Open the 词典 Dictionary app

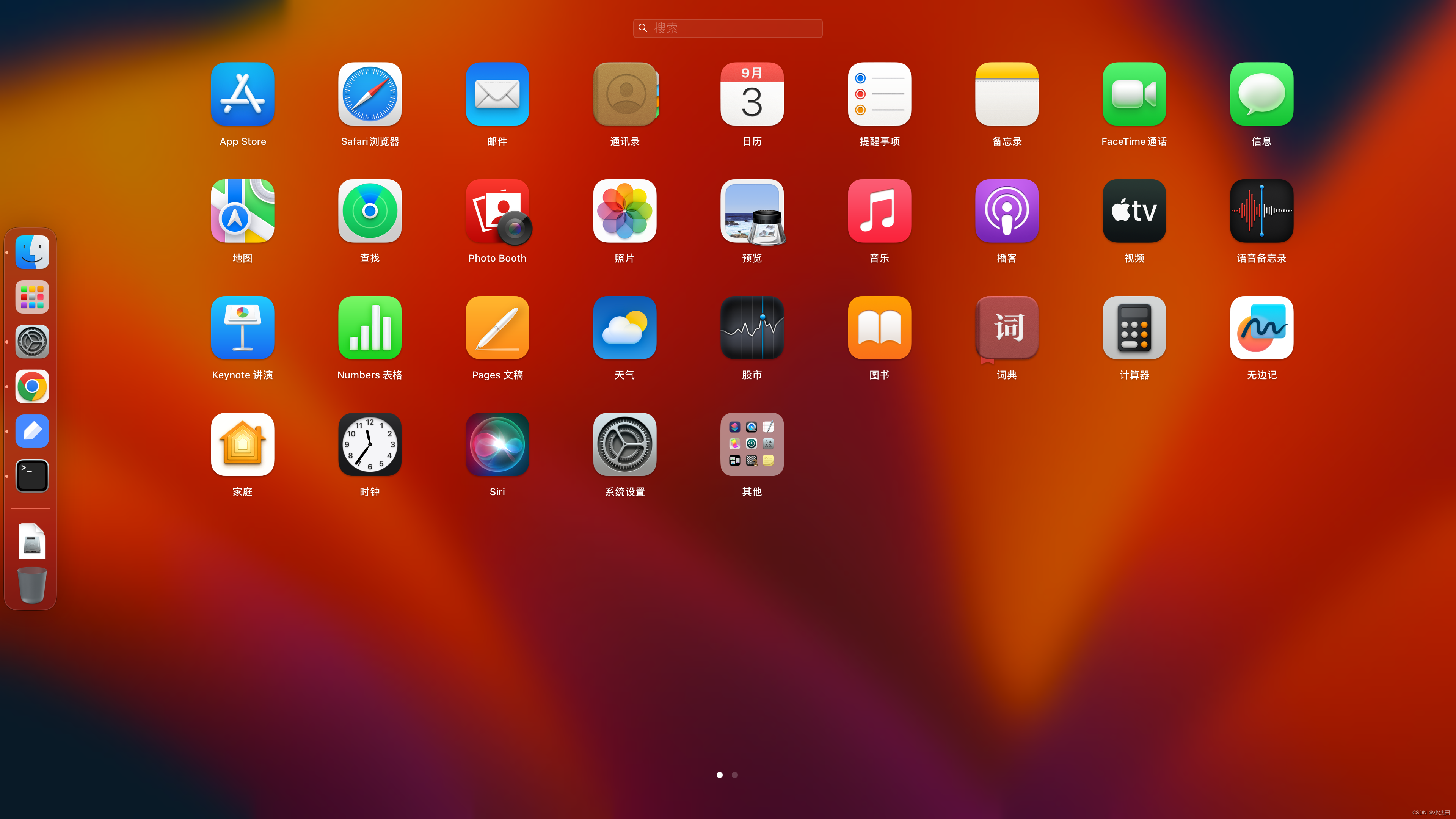pos(1007,328)
